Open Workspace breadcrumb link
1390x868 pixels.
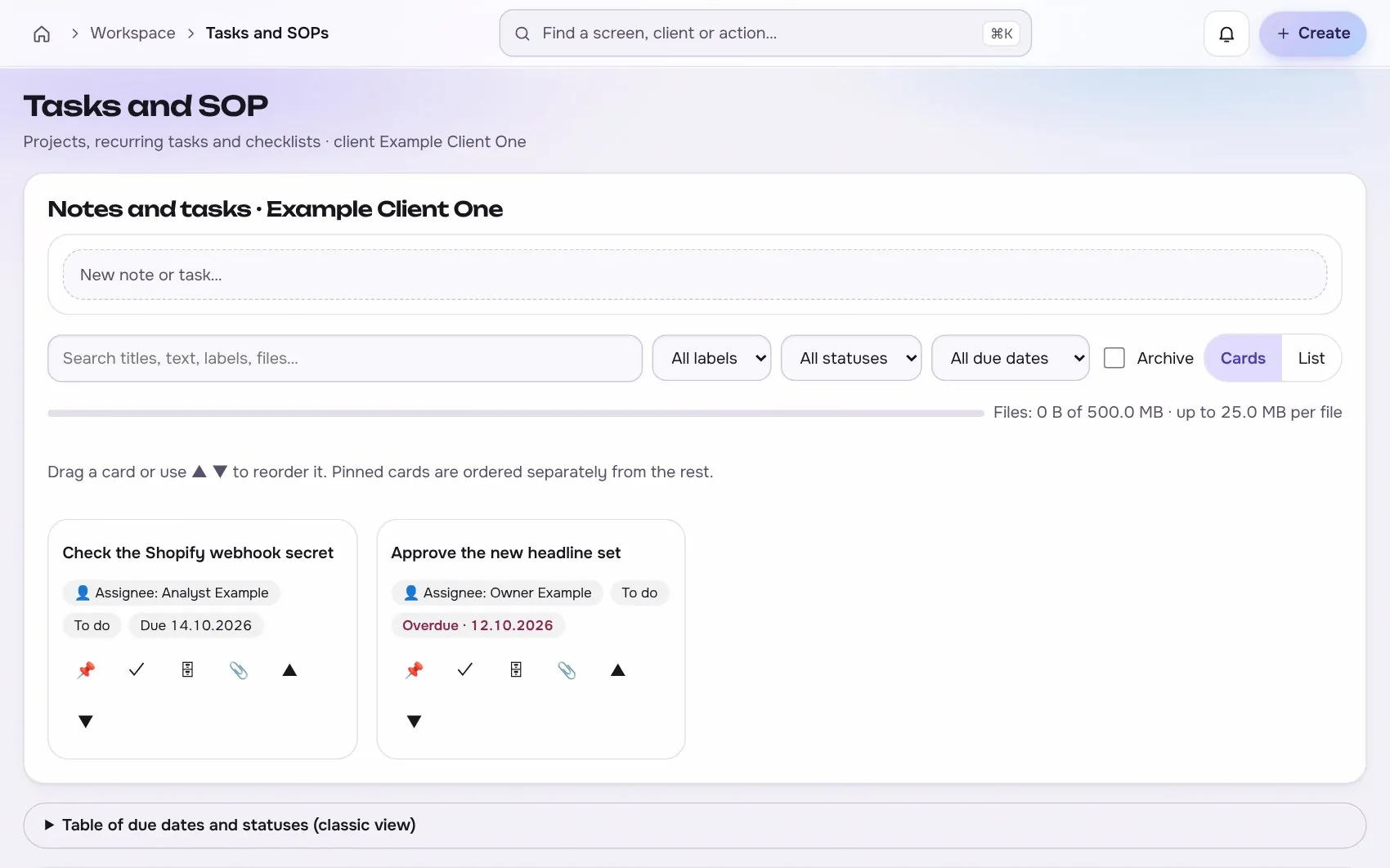coord(132,34)
